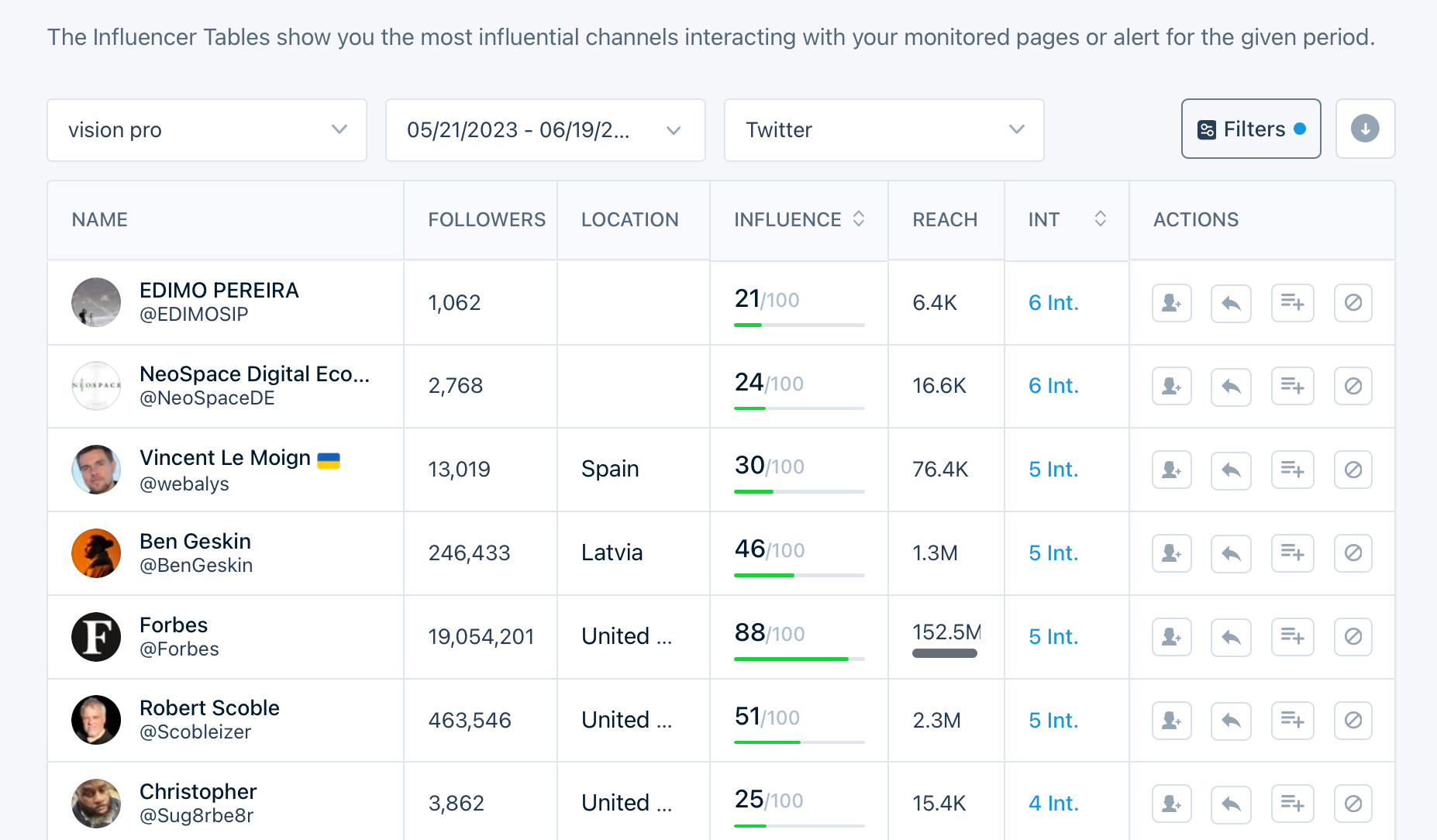Click follow icon for EDIMO PEREIRA
Viewport: 1437px width, 840px height.
coord(1171,303)
